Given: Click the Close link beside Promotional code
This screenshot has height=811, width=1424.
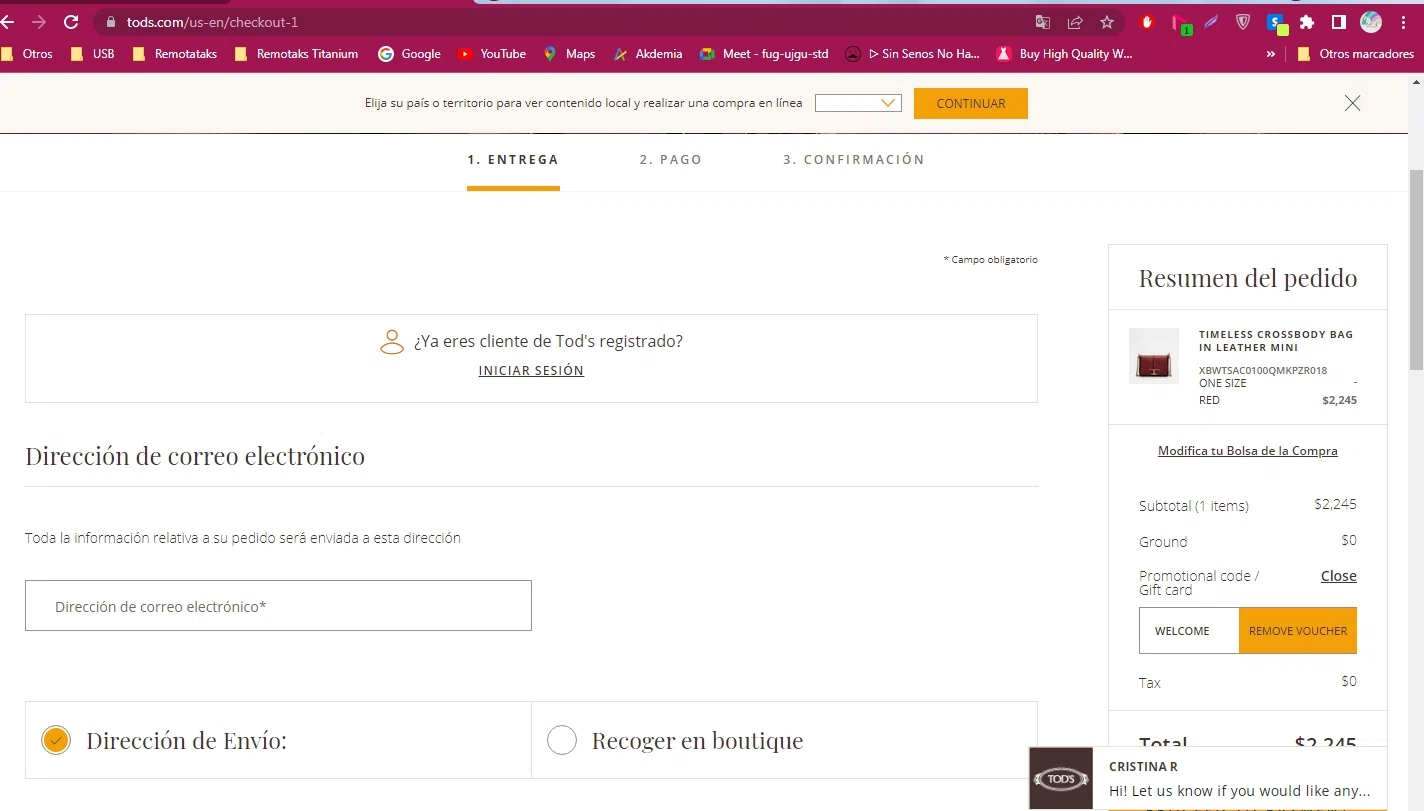Looking at the screenshot, I should point(1339,576).
